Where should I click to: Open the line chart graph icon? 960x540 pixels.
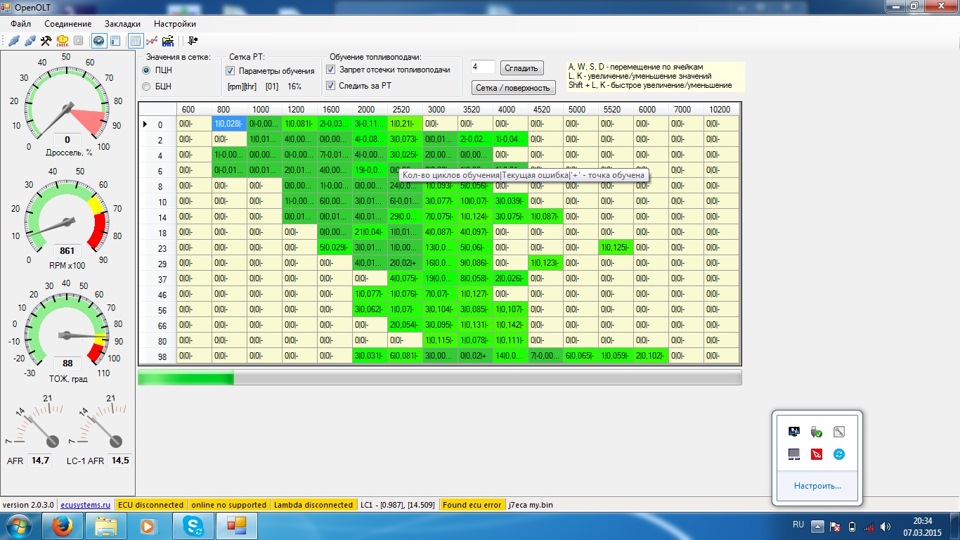click(x=151, y=41)
